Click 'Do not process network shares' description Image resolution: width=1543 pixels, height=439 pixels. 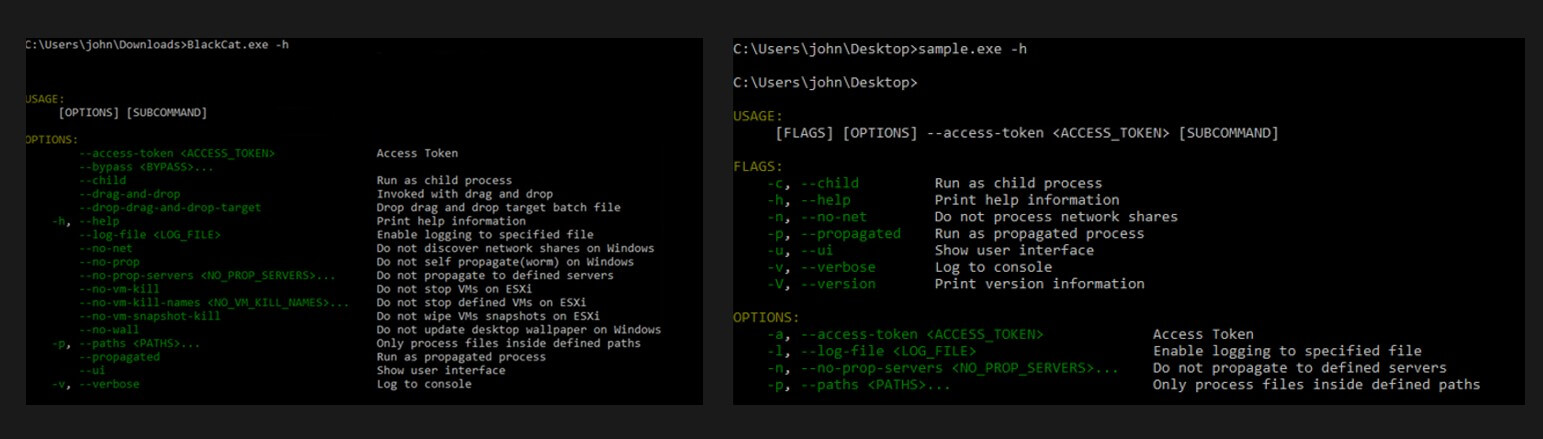(x=1056, y=217)
